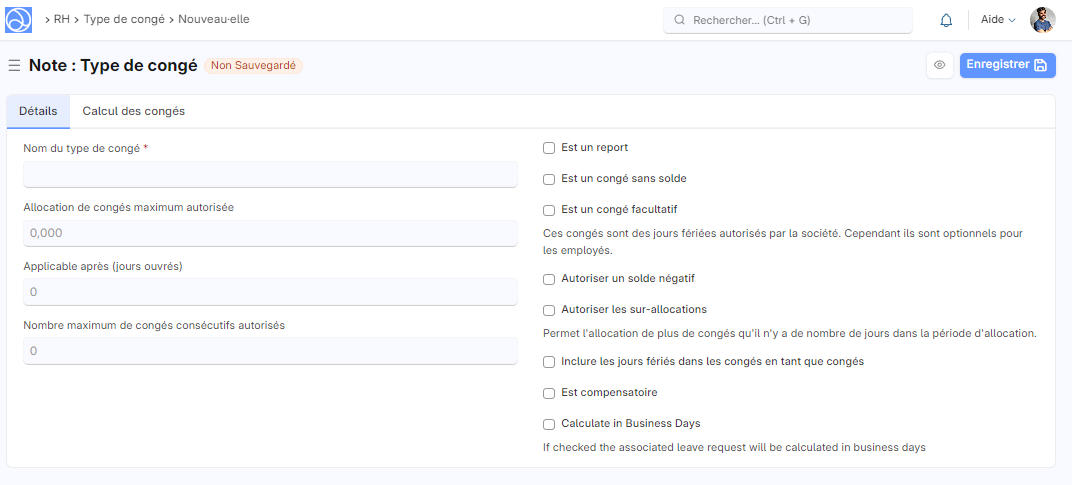Expand the Aide dropdown menu
This screenshot has width=1072, height=485.
(x=997, y=20)
